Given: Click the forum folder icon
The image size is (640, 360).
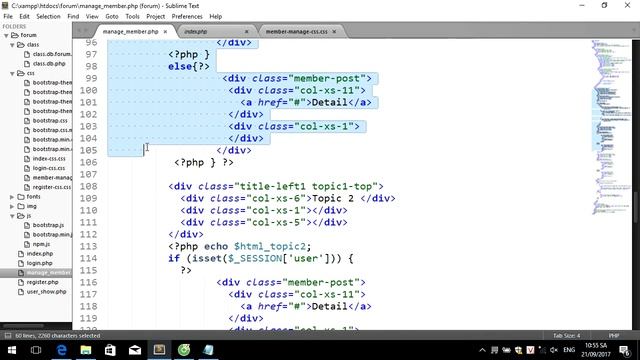Looking at the screenshot, I should click(x=15, y=35).
